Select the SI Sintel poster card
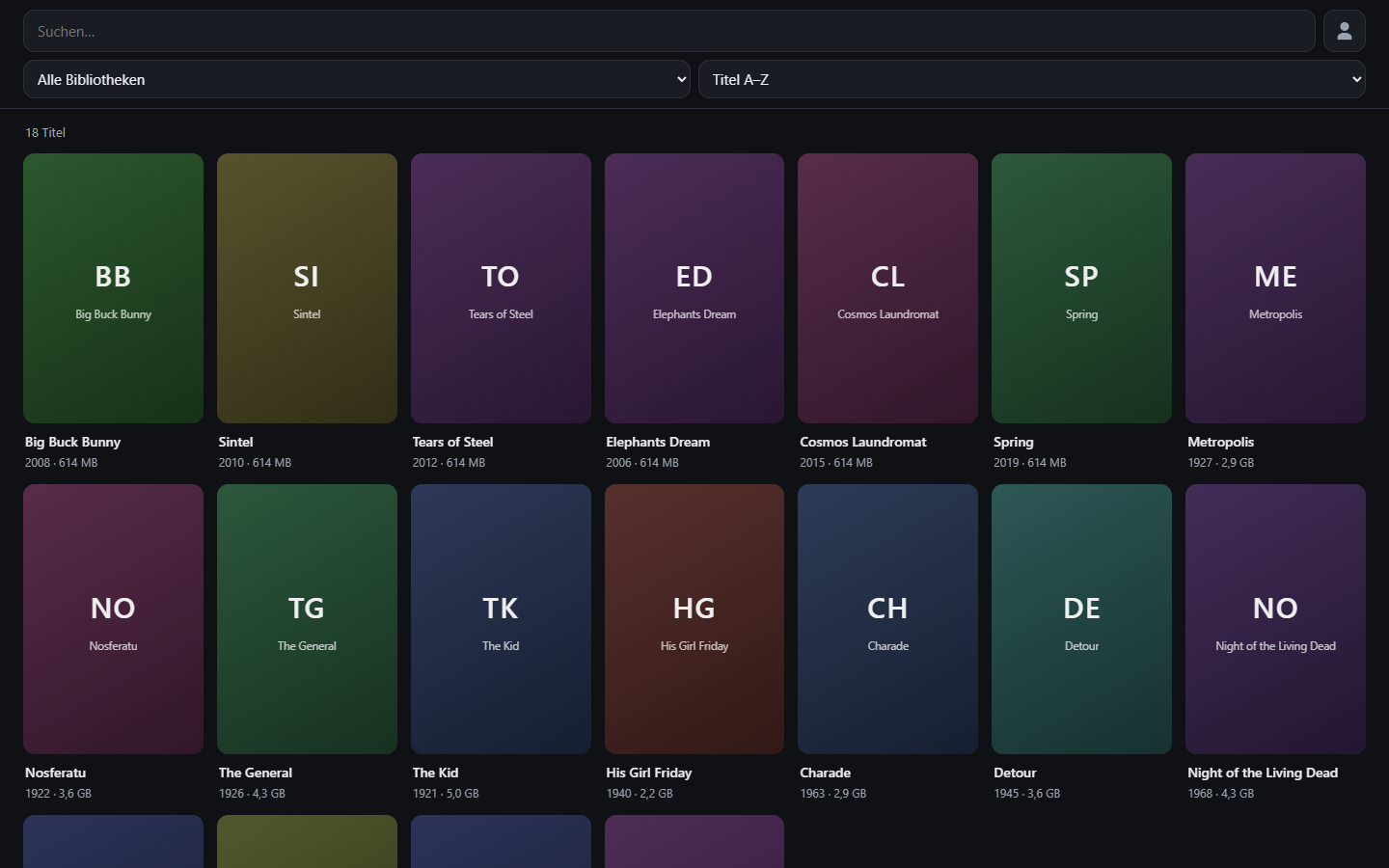The height and width of the screenshot is (868, 1389). pyautogui.click(x=307, y=288)
